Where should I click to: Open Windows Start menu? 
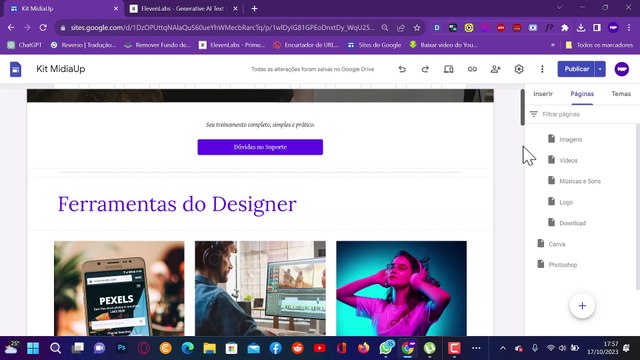pyautogui.click(x=33, y=348)
